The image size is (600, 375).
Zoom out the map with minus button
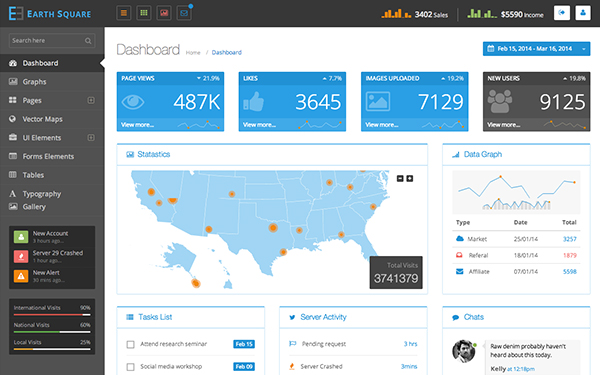tap(400, 178)
